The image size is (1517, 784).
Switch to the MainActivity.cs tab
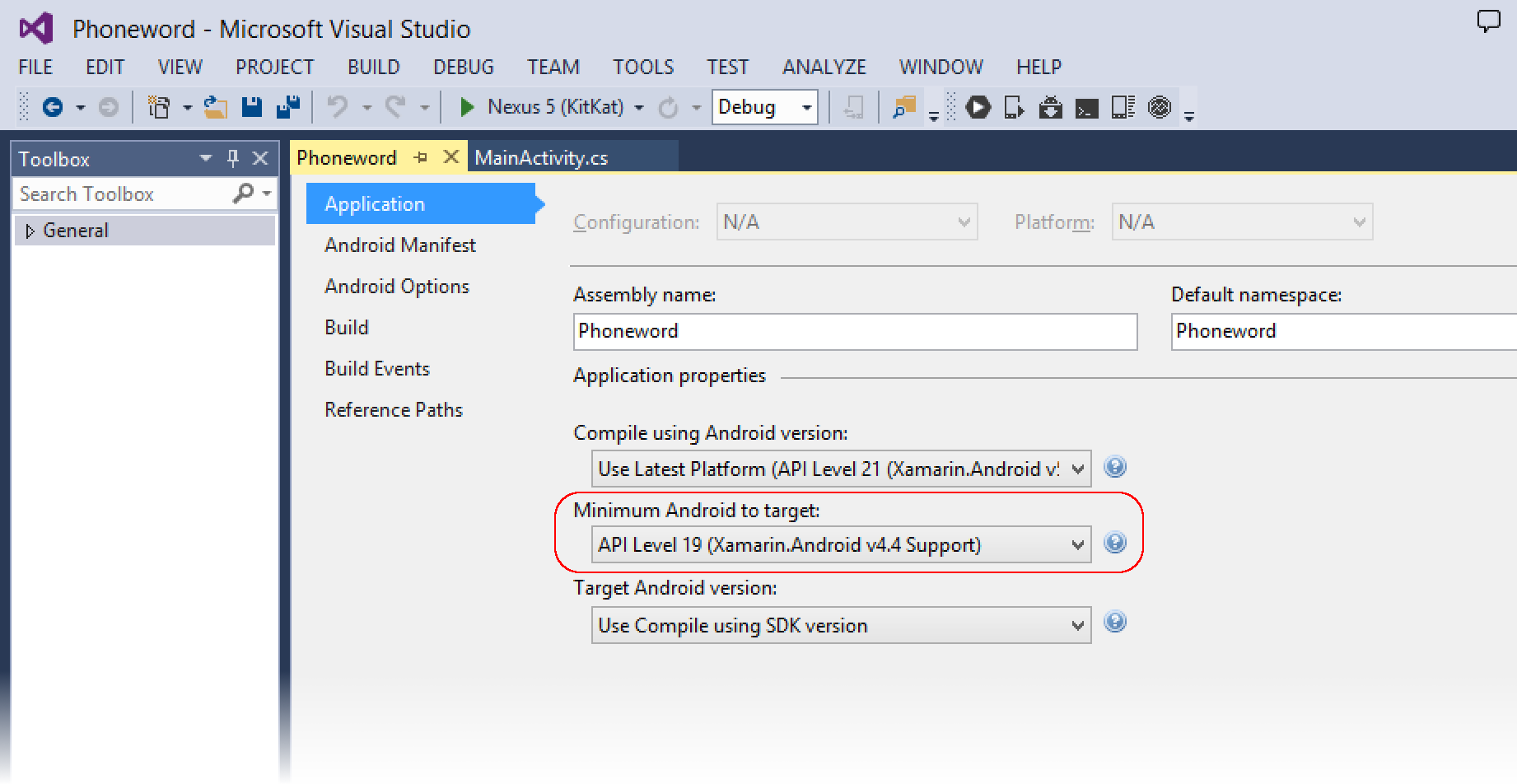click(x=541, y=158)
